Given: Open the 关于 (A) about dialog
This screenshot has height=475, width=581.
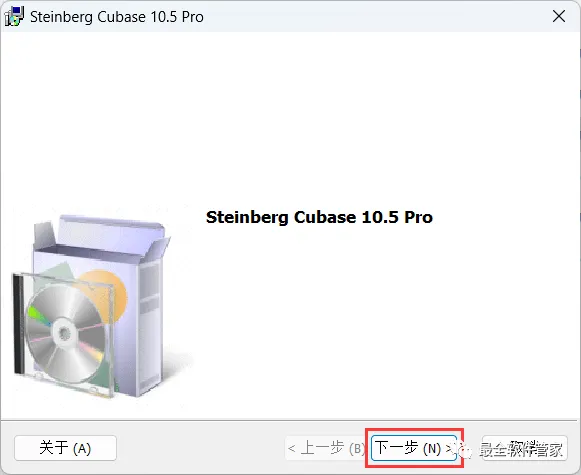Looking at the screenshot, I should click(x=65, y=448).
